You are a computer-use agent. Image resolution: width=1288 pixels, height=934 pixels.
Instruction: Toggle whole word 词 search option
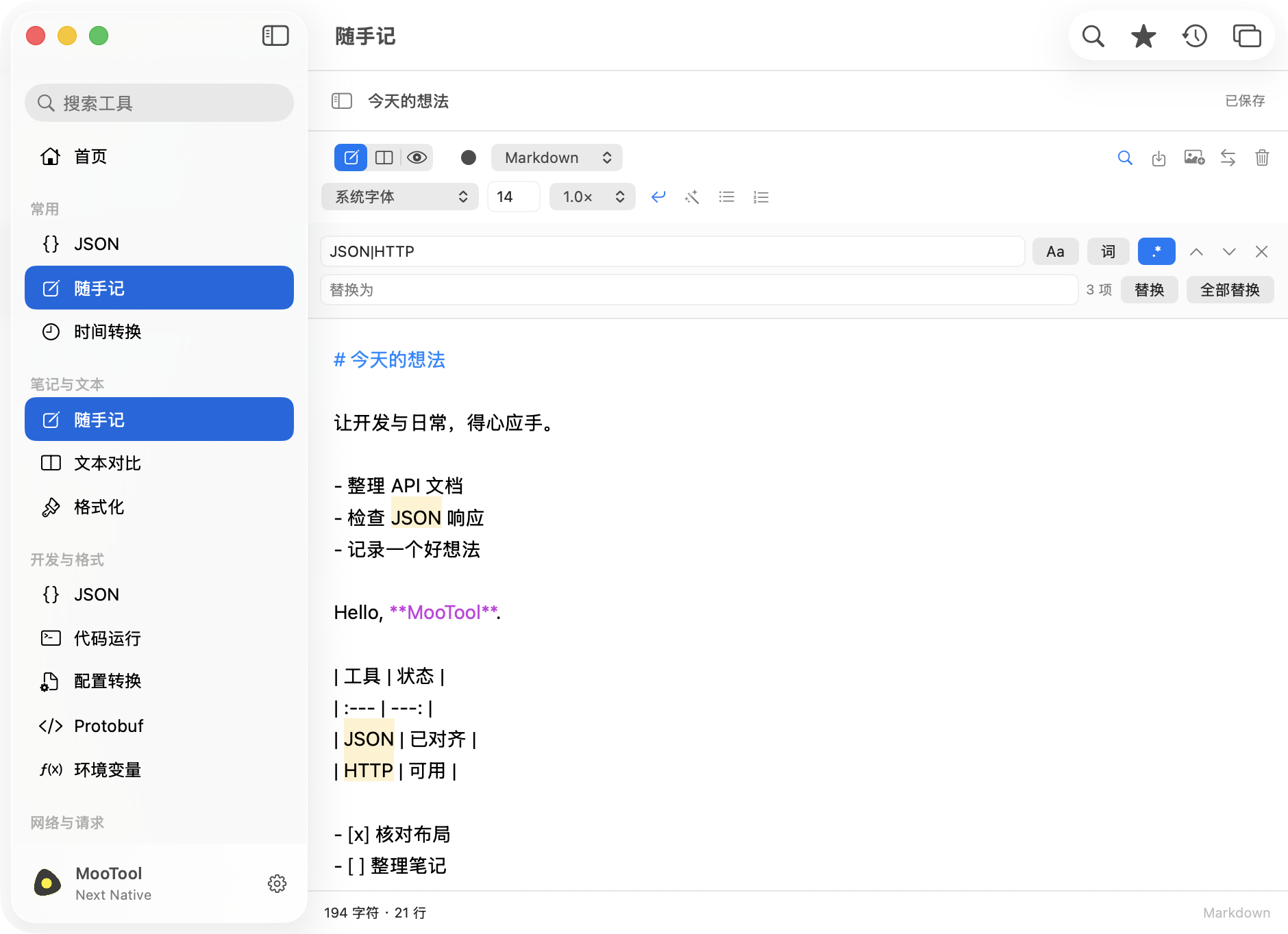(1108, 251)
